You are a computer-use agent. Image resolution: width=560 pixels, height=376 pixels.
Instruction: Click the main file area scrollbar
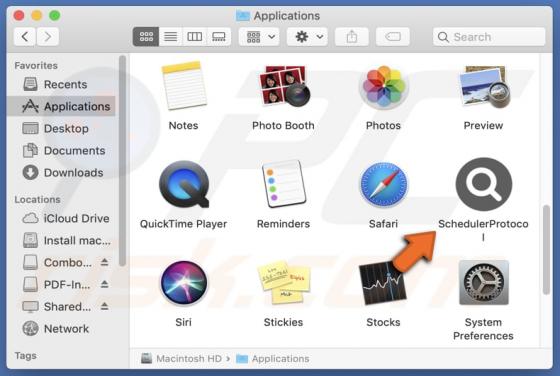tap(546, 250)
